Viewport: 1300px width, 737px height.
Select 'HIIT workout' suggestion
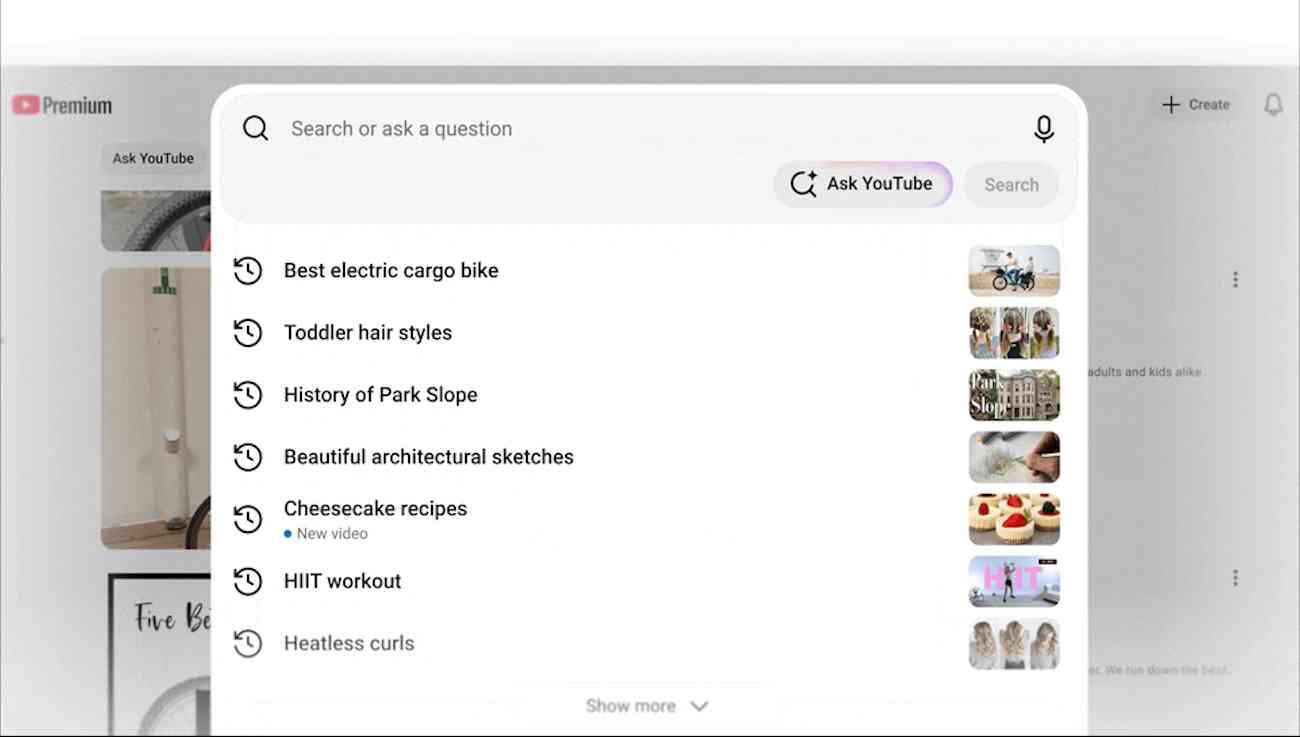click(x=343, y=581)
